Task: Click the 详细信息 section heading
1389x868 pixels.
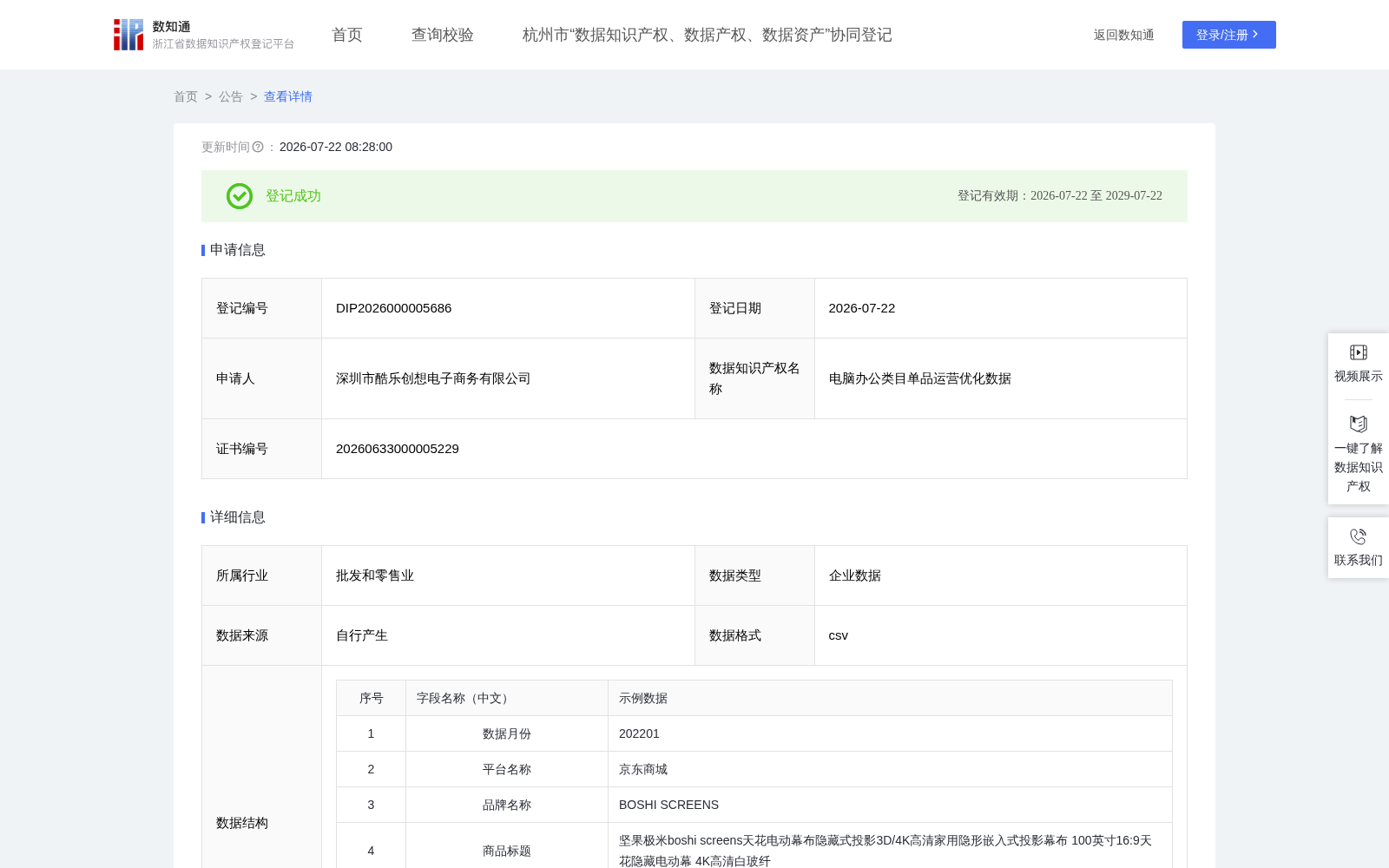Action: pos(237,517)
